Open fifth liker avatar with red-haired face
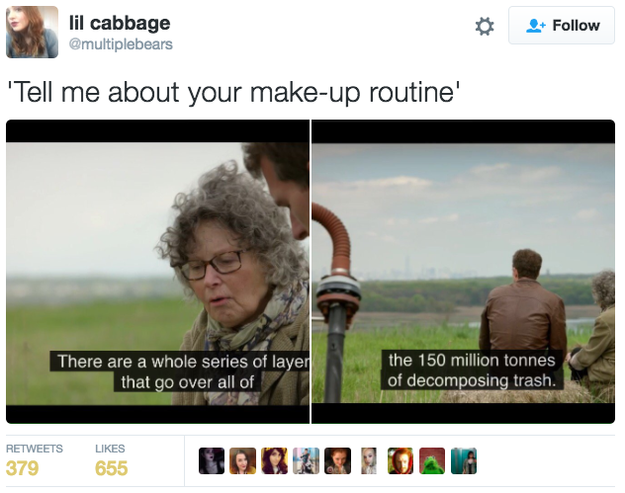 (x=338, y=461)
